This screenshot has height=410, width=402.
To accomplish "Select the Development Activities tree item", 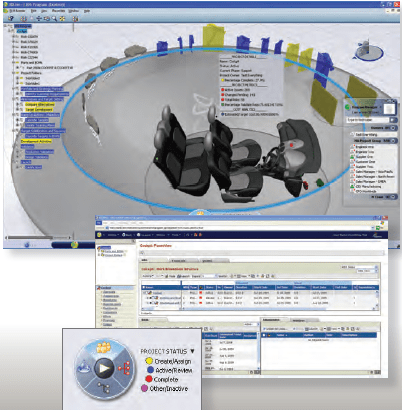I will [x=36, y=141].
